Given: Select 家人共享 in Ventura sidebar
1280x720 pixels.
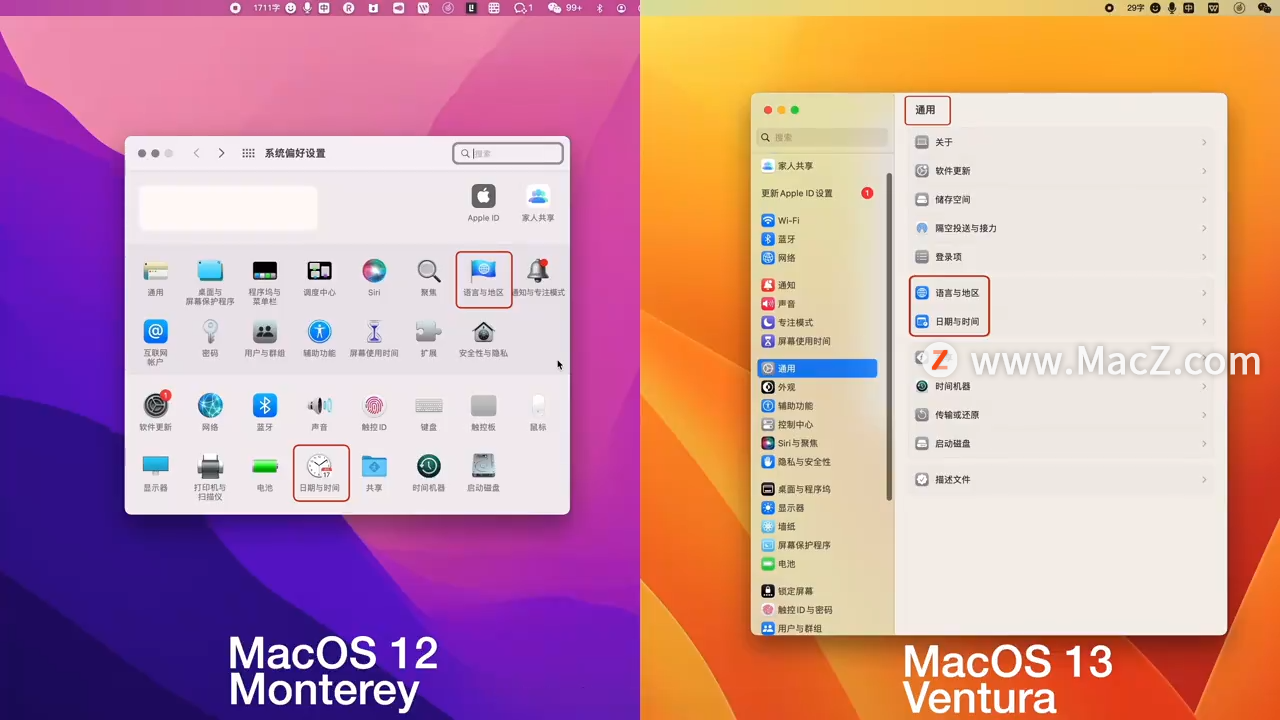Looking at the screenshot, I should pos(788,166).
